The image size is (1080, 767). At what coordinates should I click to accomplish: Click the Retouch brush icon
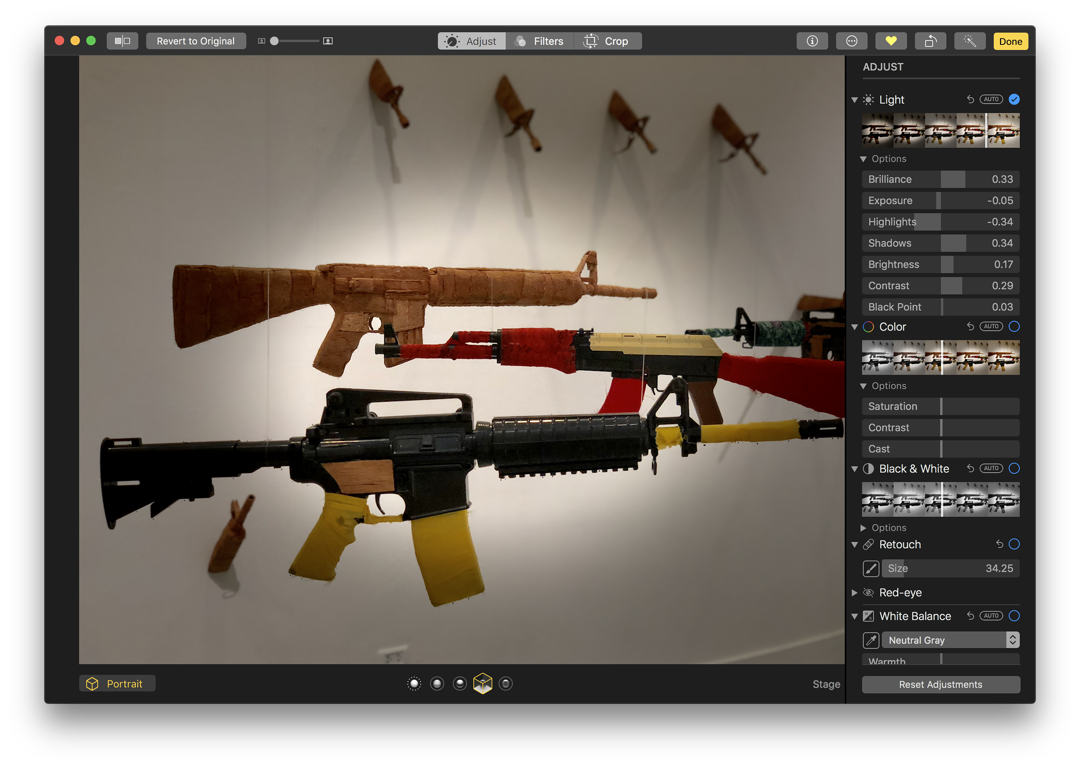pyautogui.click(x=871, y=568)
